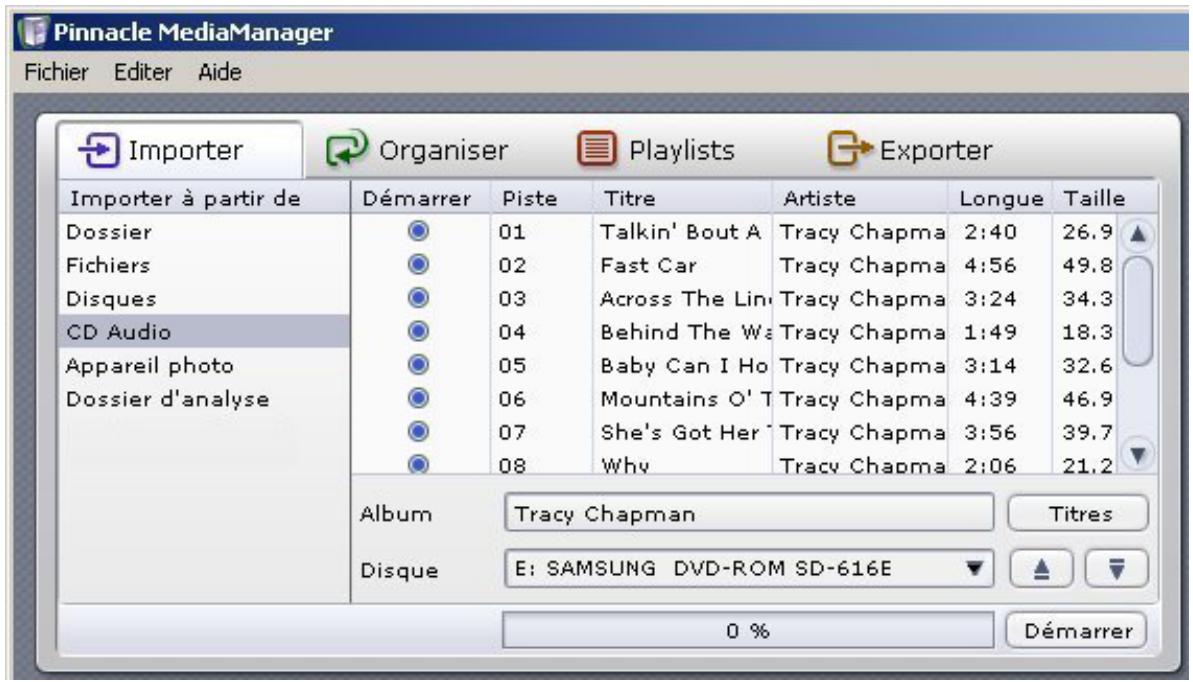Toggle import selection for track 02 Fast Car
The image size is (1193, 682).
coord(418,264)
